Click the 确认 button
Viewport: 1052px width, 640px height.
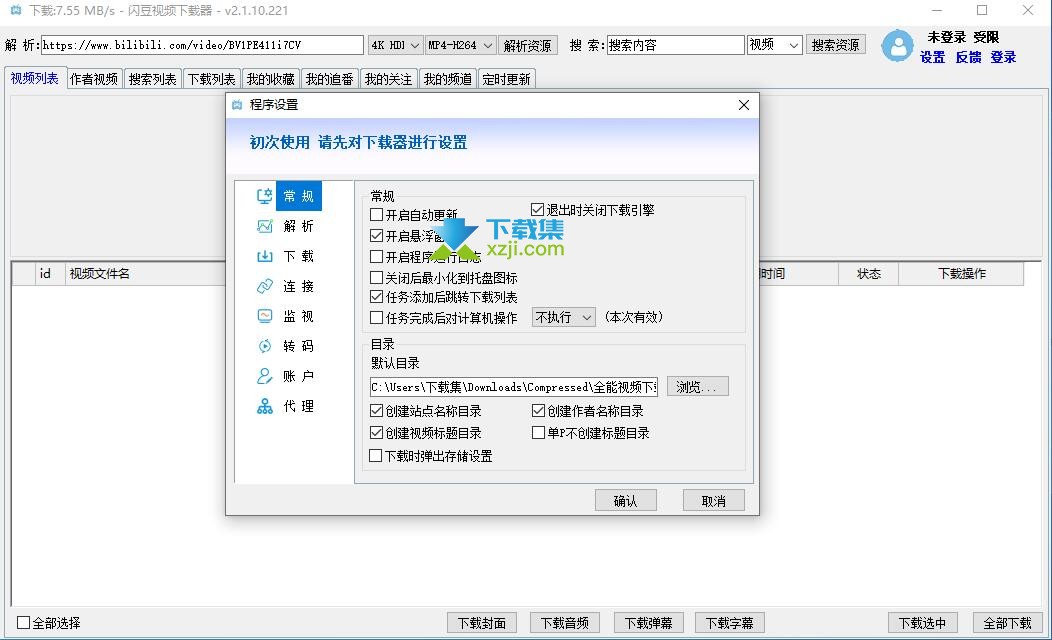625,500
